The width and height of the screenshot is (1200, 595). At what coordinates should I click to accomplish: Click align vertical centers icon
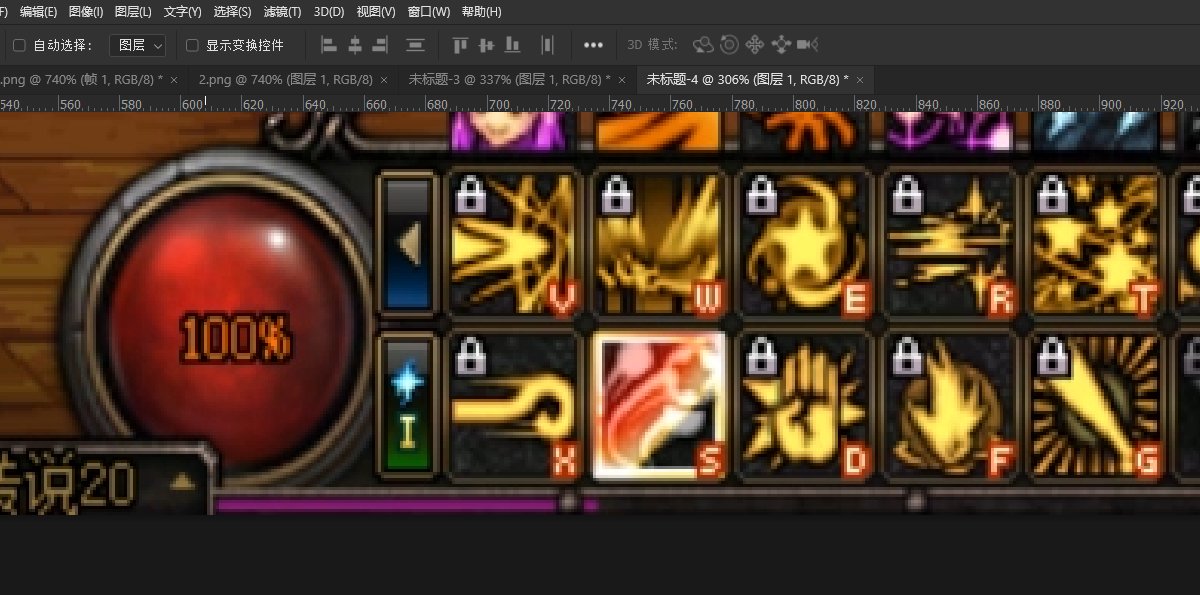click(487, 45)
